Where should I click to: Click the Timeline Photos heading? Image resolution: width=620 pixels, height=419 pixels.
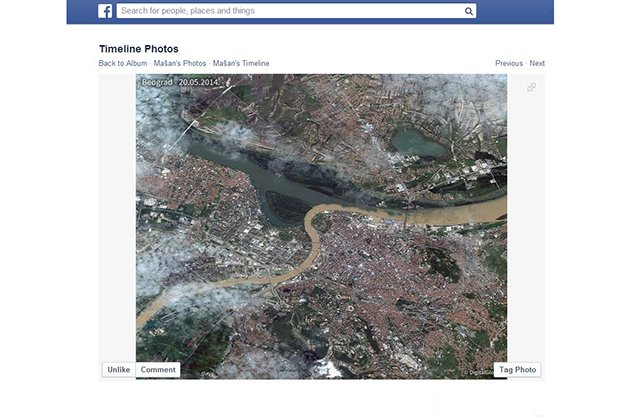[x=139, y=48]
